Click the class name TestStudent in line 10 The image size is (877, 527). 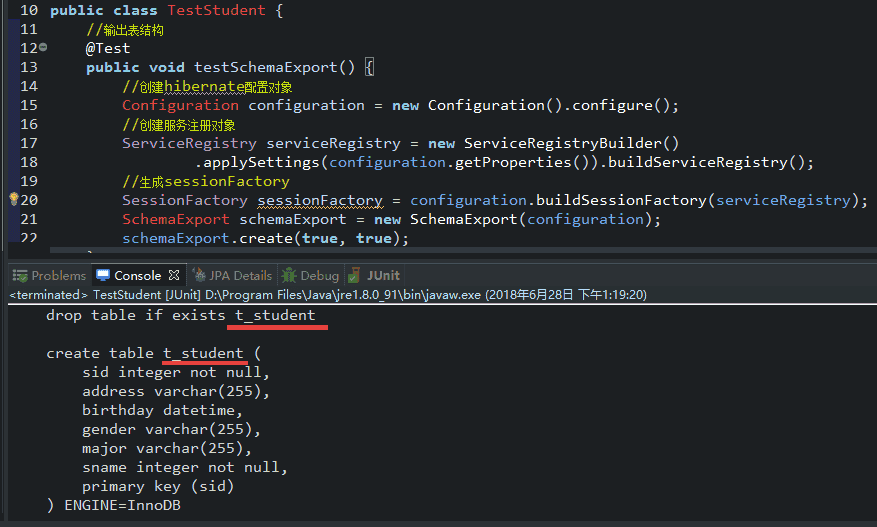pos(216,10)
